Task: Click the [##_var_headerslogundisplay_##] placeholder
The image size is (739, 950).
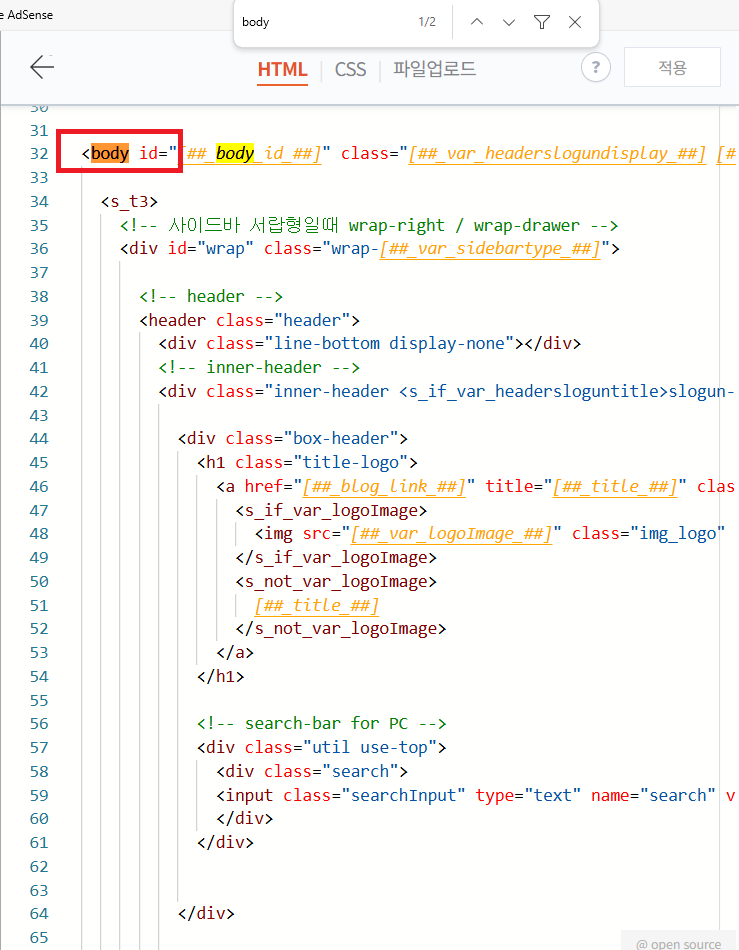Action: 557,153
